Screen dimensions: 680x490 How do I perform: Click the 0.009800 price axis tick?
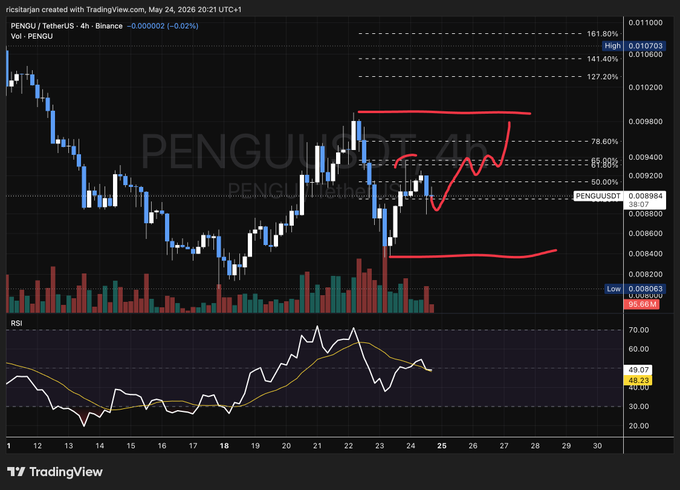coord(645,121)
